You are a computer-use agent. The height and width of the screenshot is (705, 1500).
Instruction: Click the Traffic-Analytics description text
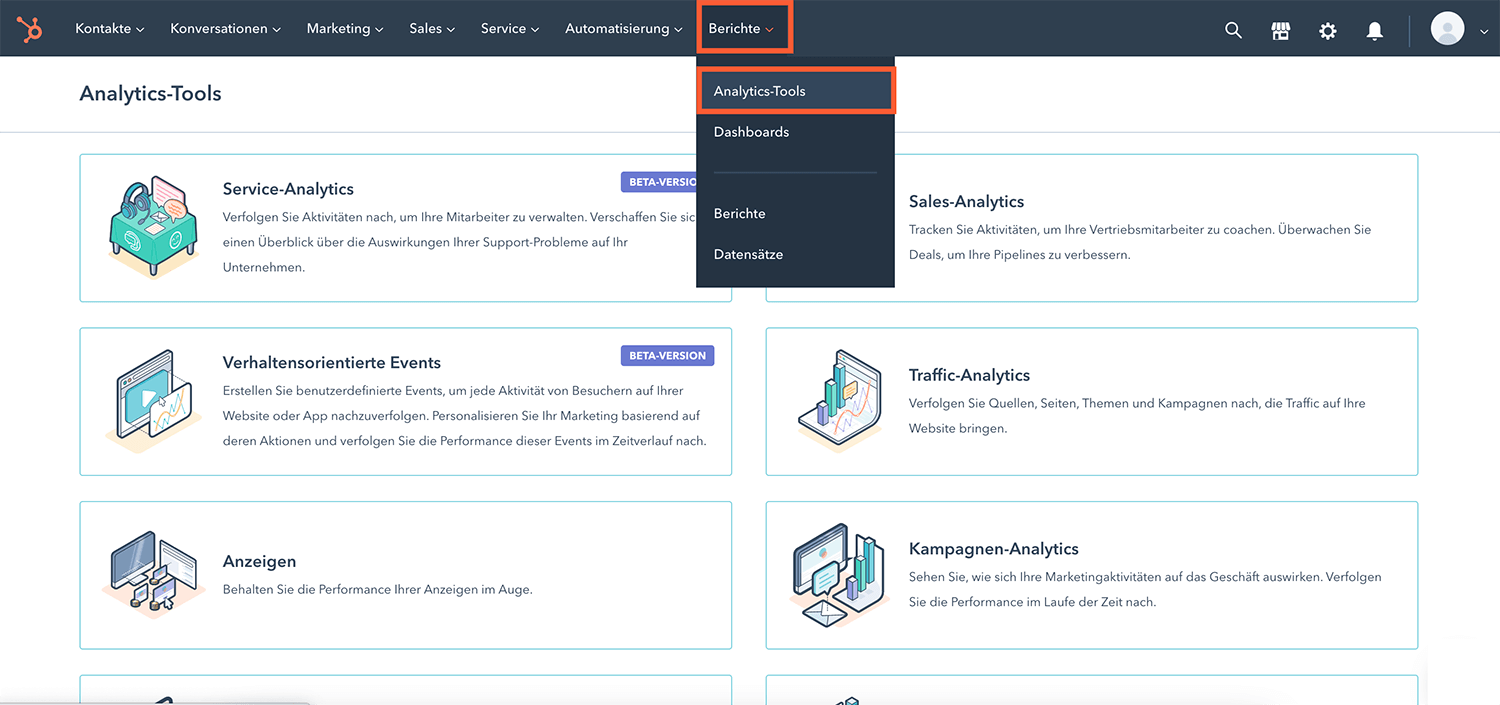1137,416
